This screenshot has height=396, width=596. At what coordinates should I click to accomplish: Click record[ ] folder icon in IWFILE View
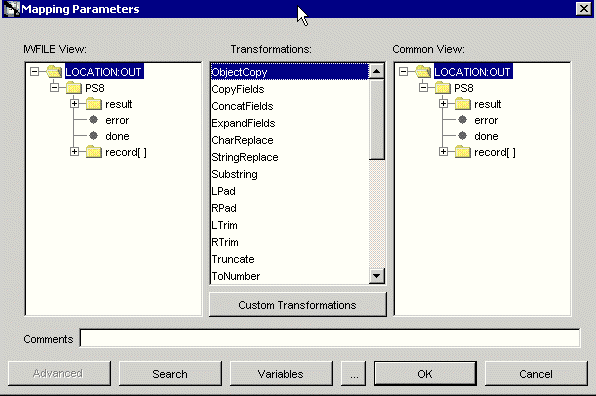coord(94,152)
